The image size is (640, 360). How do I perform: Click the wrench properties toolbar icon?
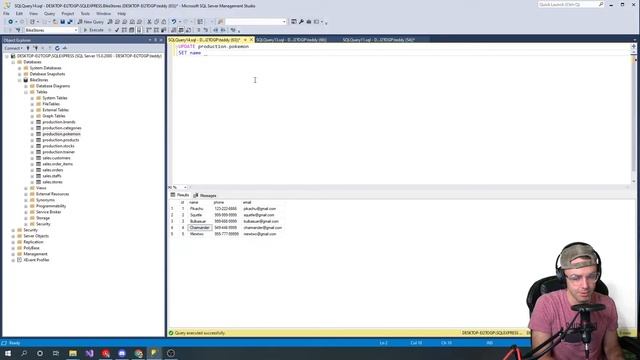tap(301, 22)
